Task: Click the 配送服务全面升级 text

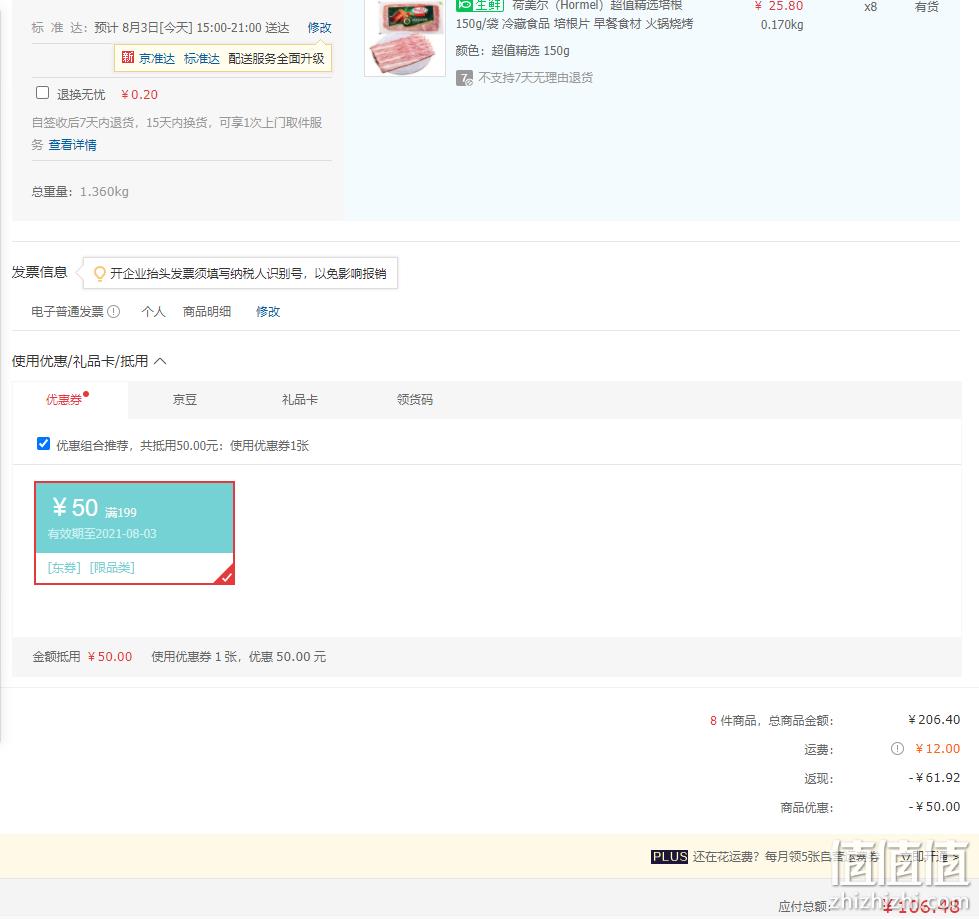Action: (x=277, y=58)
